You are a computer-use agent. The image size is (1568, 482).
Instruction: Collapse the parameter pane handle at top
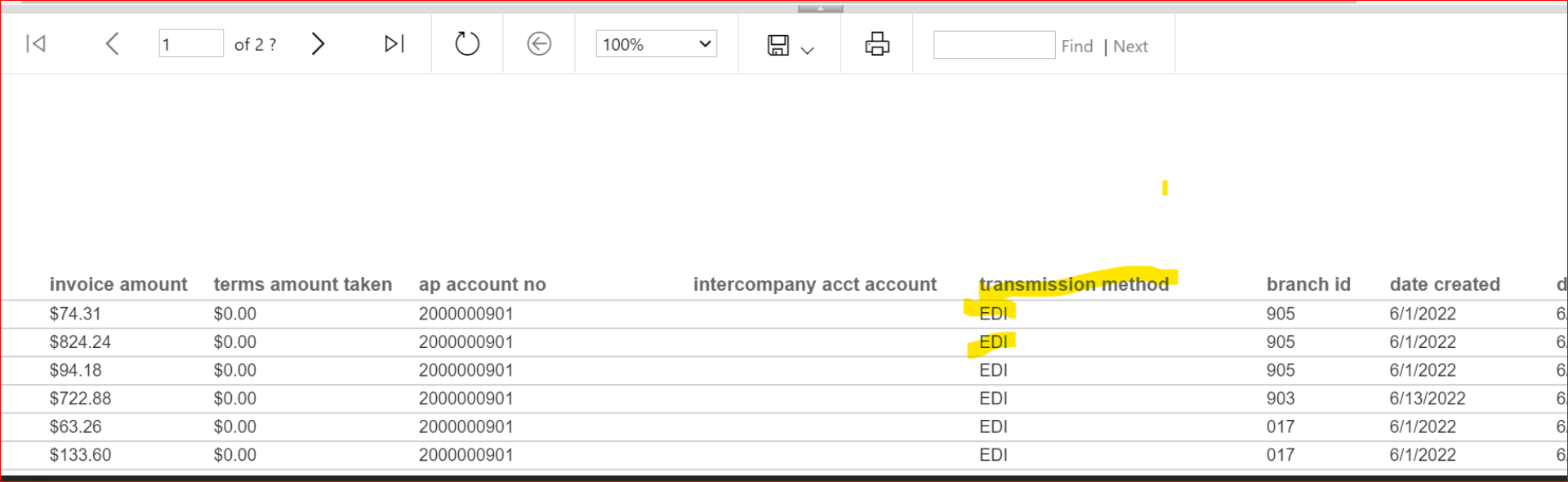click(820, 9)
